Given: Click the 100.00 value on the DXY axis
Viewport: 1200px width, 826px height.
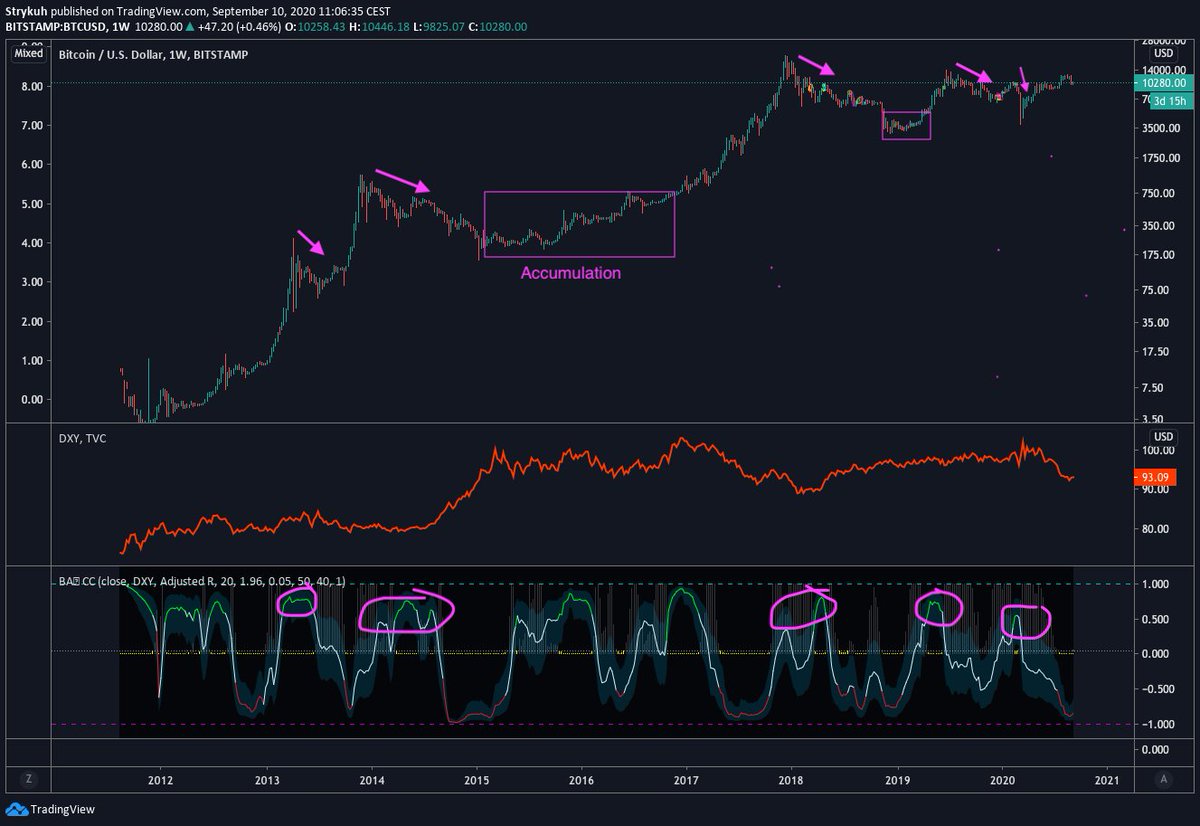Looking at the screenshot, I should (x=1160, y=452).
